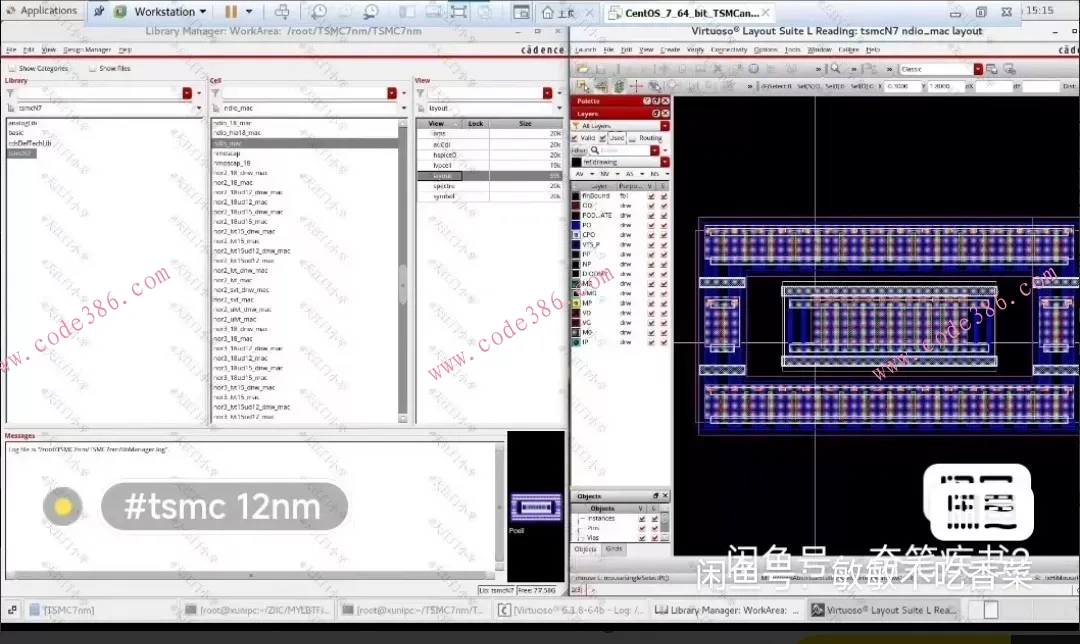This screenshot has height=644, width=1080.
Task: Expand the Cell name dropdown showing ndio_mac
Action: [x=404, y=107]
